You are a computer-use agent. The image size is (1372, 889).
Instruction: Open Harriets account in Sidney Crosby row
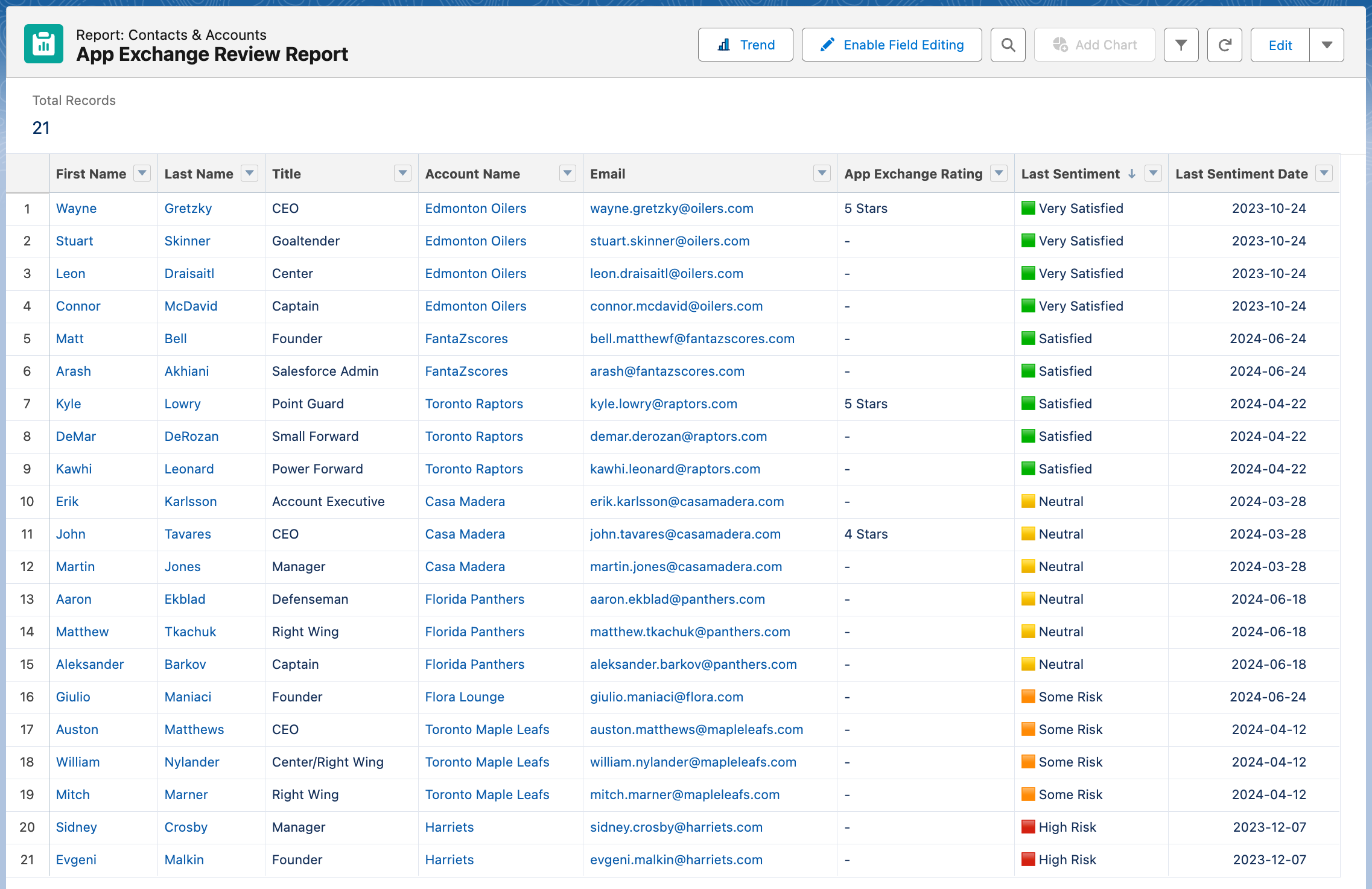pos(449,827)
